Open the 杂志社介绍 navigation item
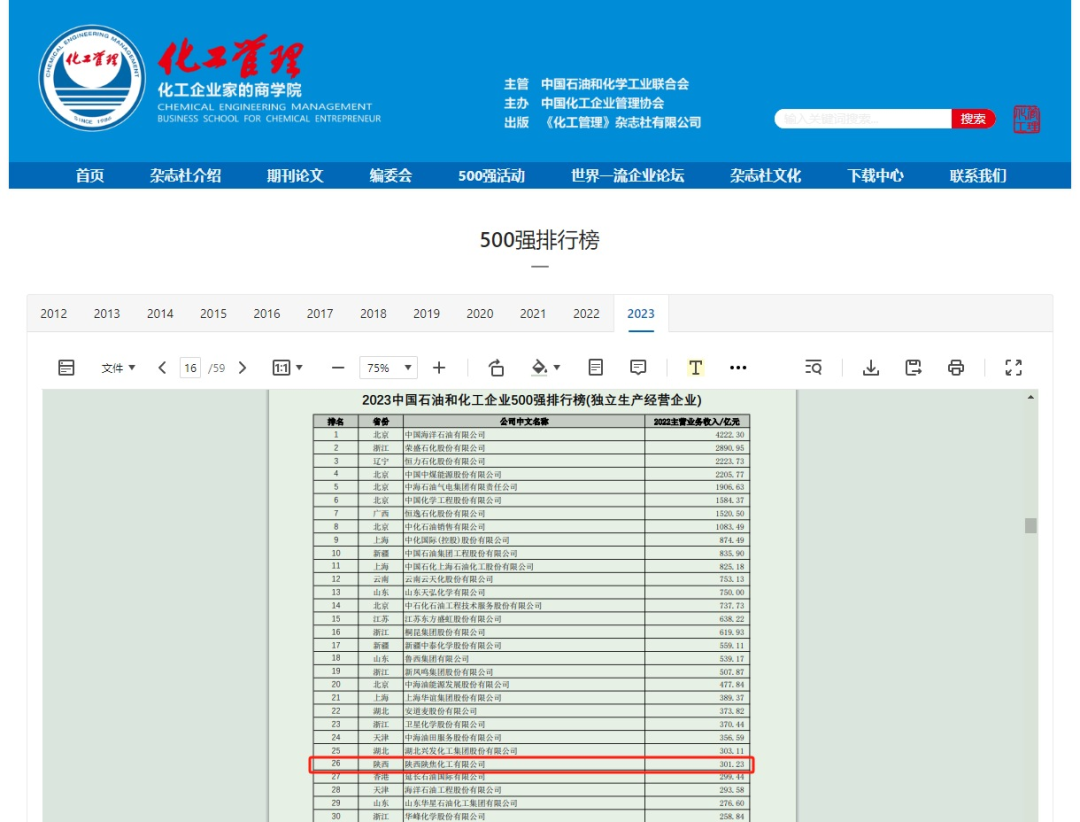1080x822 pixels. (185, 176)
